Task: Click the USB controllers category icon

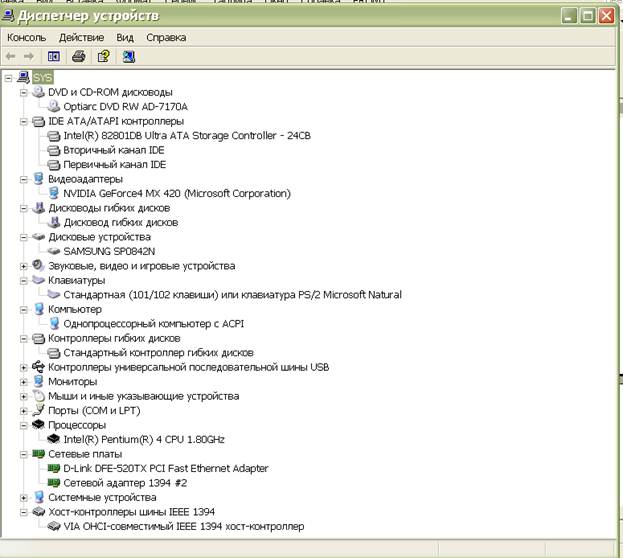Action: point(39,366)
